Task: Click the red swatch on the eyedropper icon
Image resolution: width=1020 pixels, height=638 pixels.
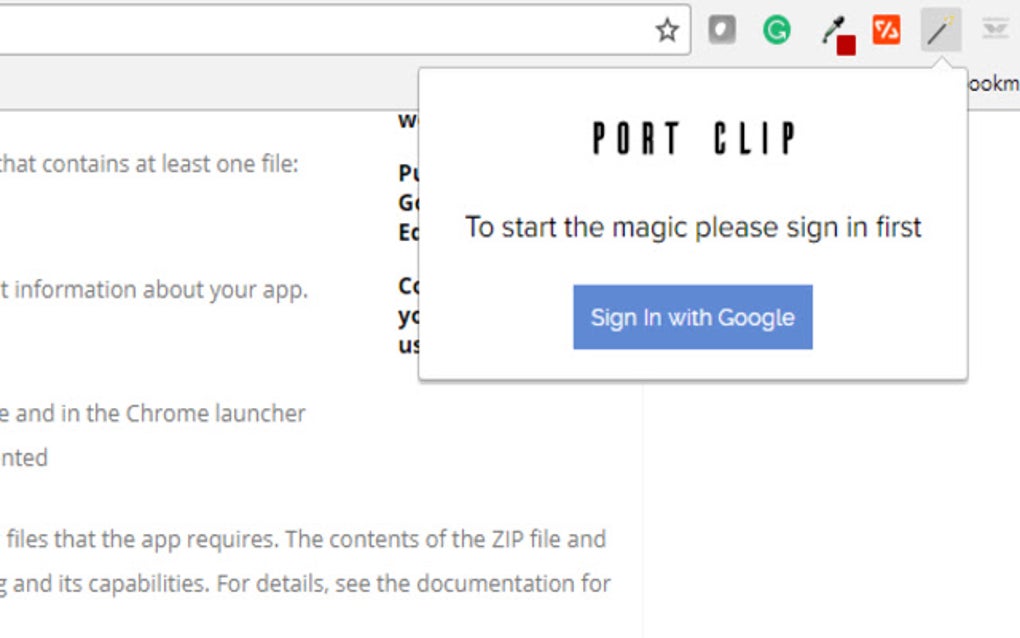Action: click(846, 45)
